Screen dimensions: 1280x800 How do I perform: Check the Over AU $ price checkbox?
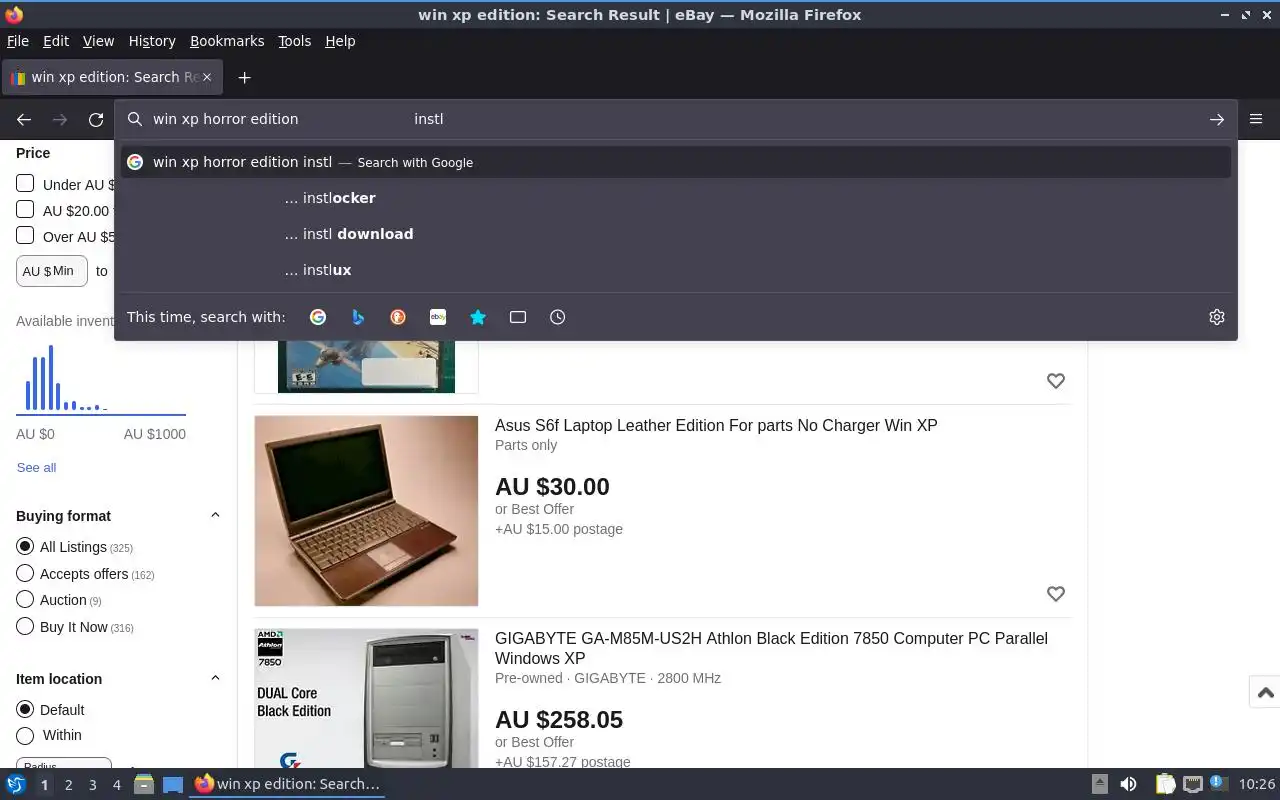[x=25, y=235]
